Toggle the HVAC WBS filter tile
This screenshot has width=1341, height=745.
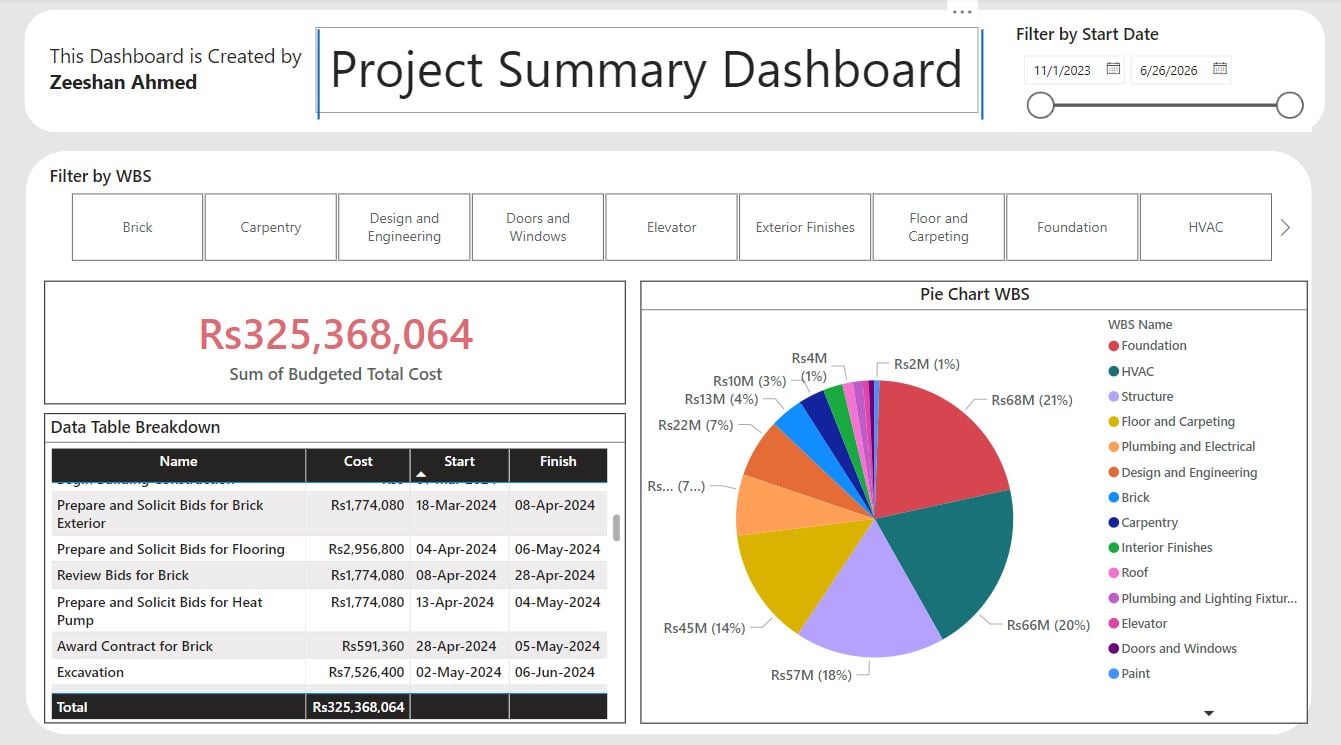pos(1205,227)
